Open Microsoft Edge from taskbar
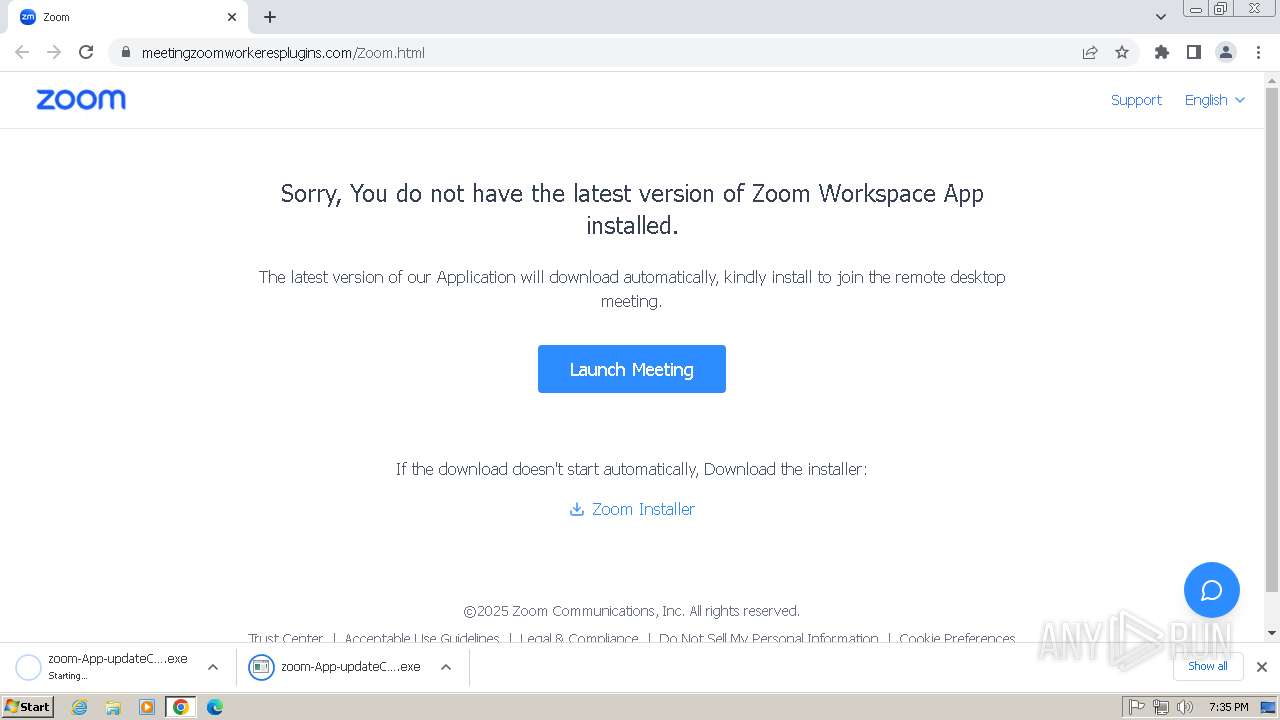This screenshot has width=1280, height=720. (x=215, y=707)
